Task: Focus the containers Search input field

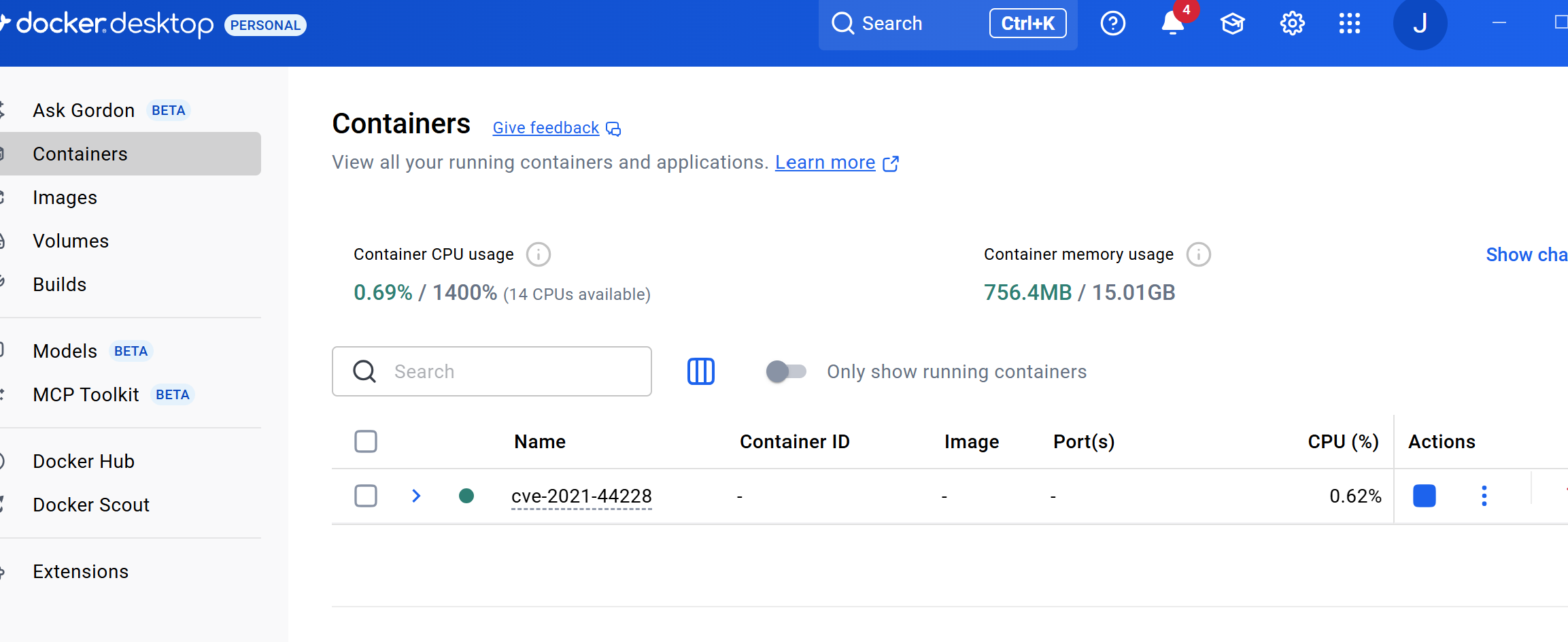Action: pyautogui.click(x=492, y=371)
